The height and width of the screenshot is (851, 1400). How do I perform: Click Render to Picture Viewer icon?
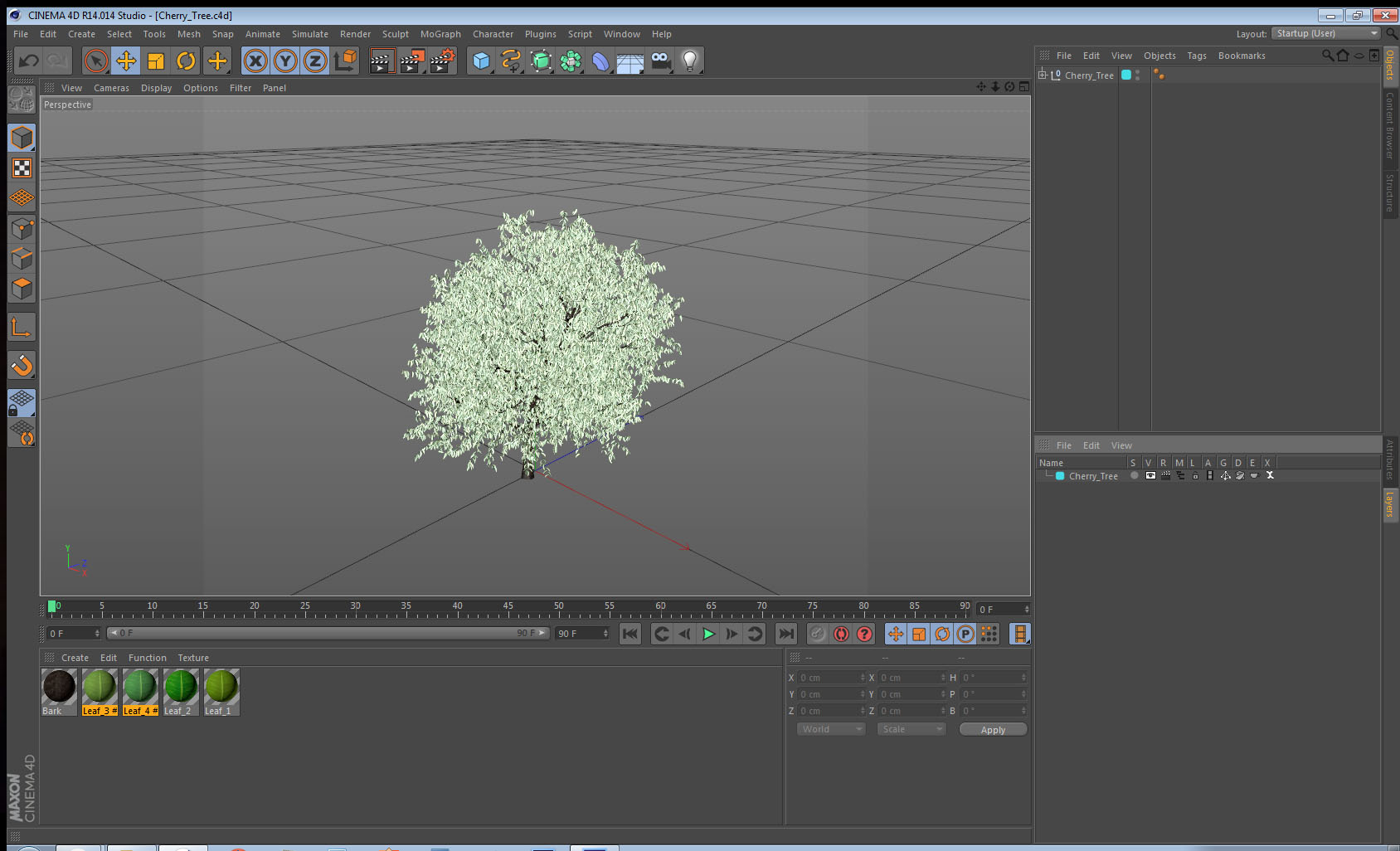tap(412, 61)
